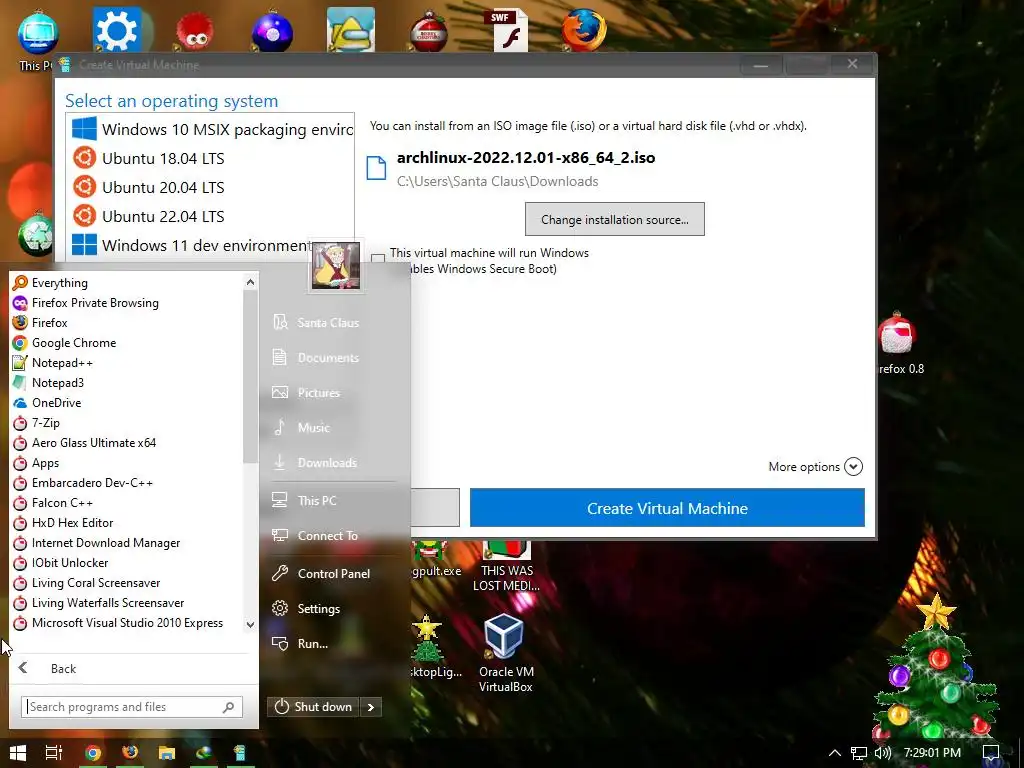The width and height of the screenshot is (1024, 768).
Task: Open Control Panel from start menu
Action: pos(333,574)
